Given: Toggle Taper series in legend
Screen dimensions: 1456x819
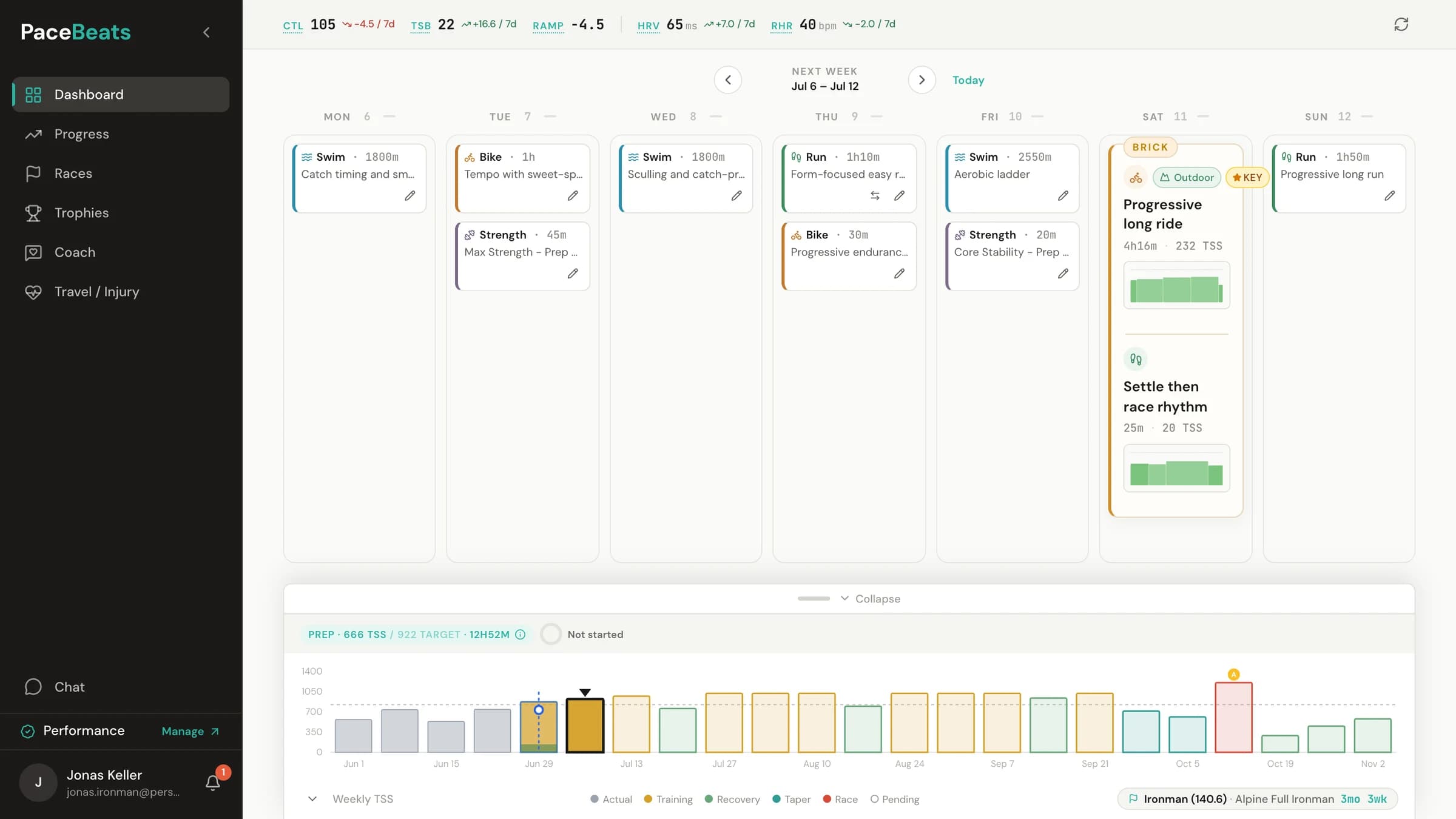Looking at the screenshot, I should [791, 799].
